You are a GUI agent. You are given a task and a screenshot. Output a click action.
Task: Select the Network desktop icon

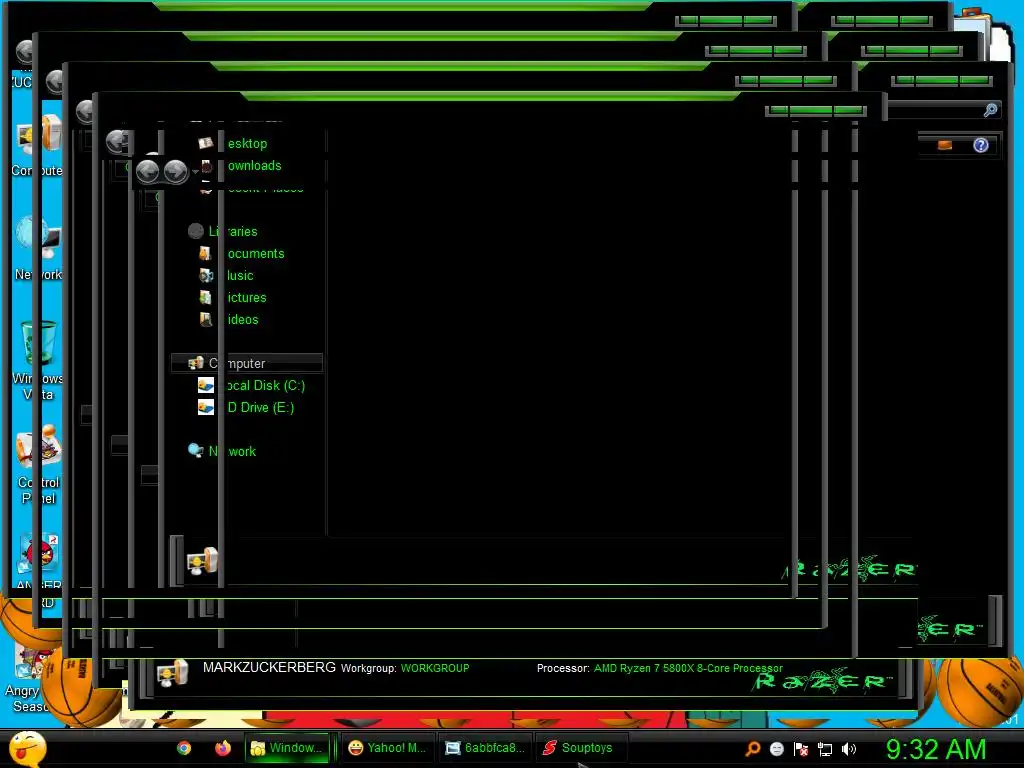tap(38, 248)
